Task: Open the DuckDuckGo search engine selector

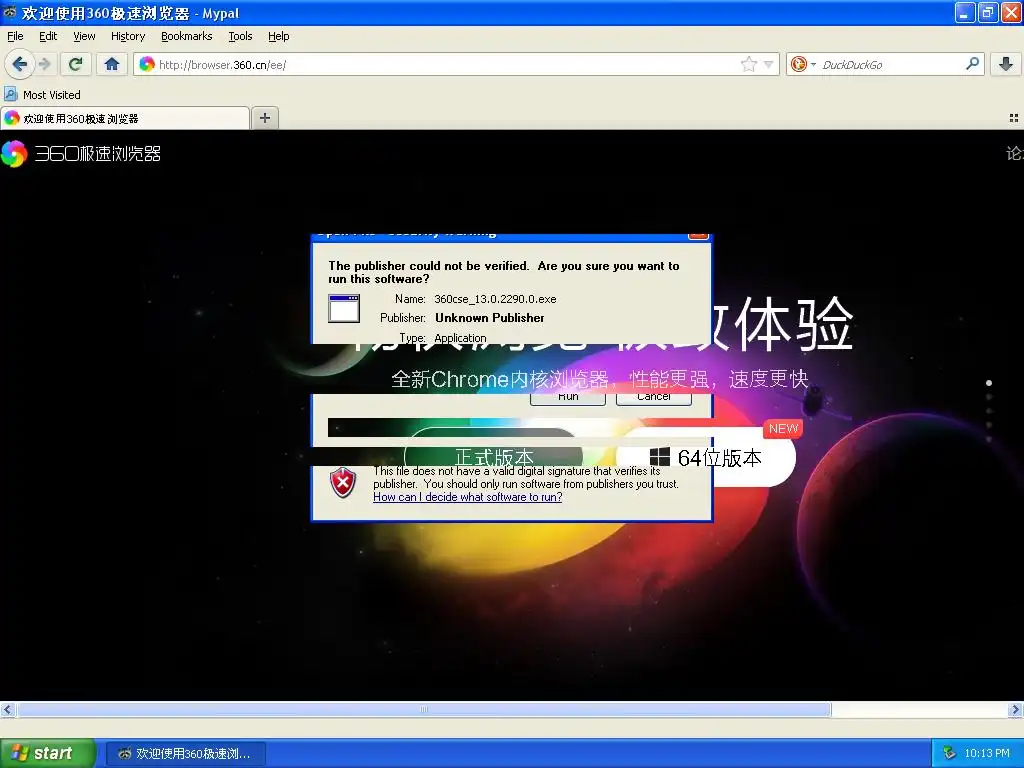Action: (803, 64)
